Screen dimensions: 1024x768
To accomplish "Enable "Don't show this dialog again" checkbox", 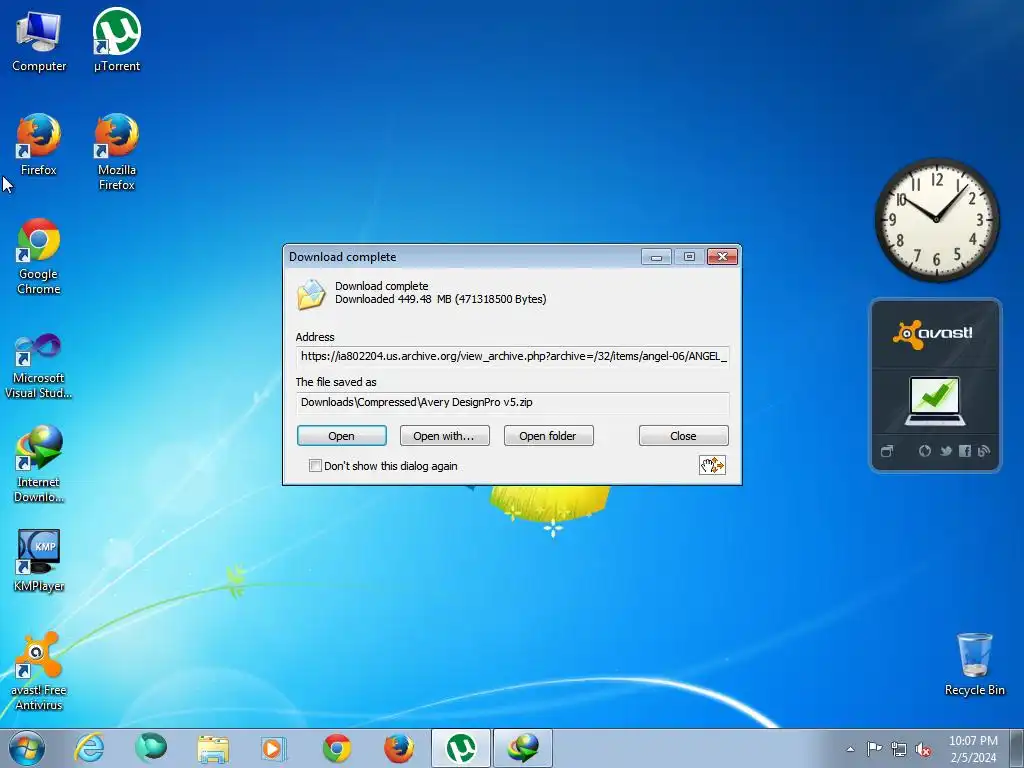I will (x=315, y=466).
